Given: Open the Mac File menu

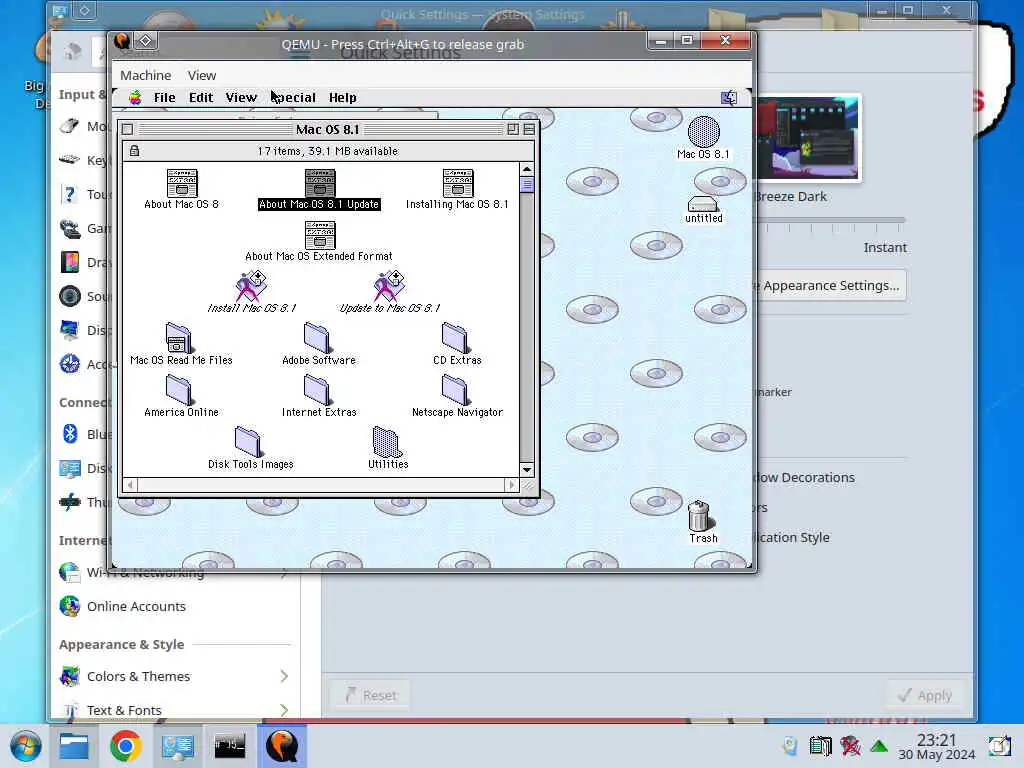Looking at the screenshot, I should pos(165,98).
